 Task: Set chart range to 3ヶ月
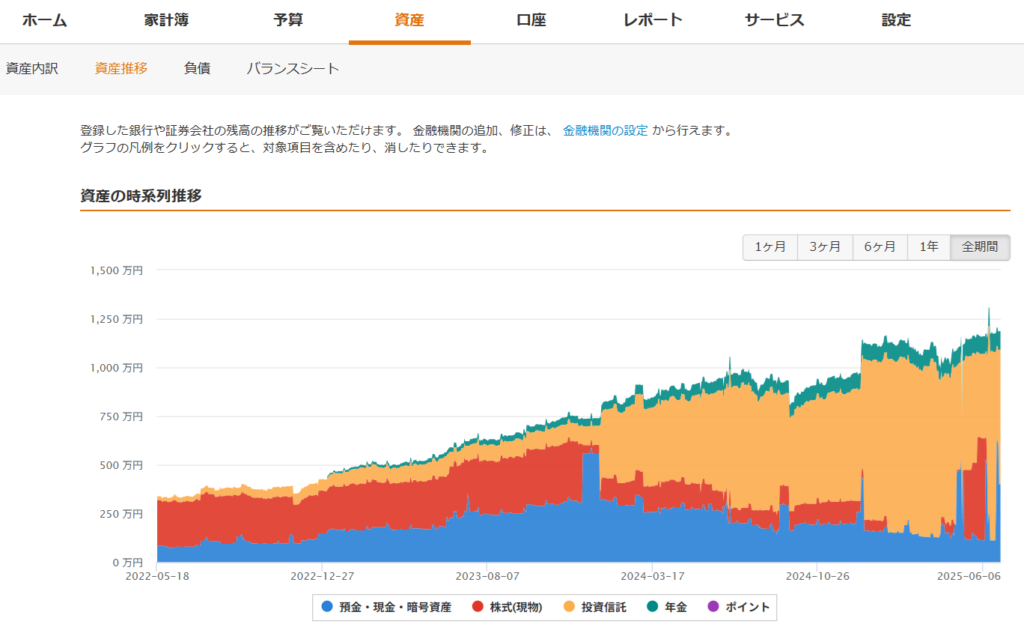coord(825,247)
